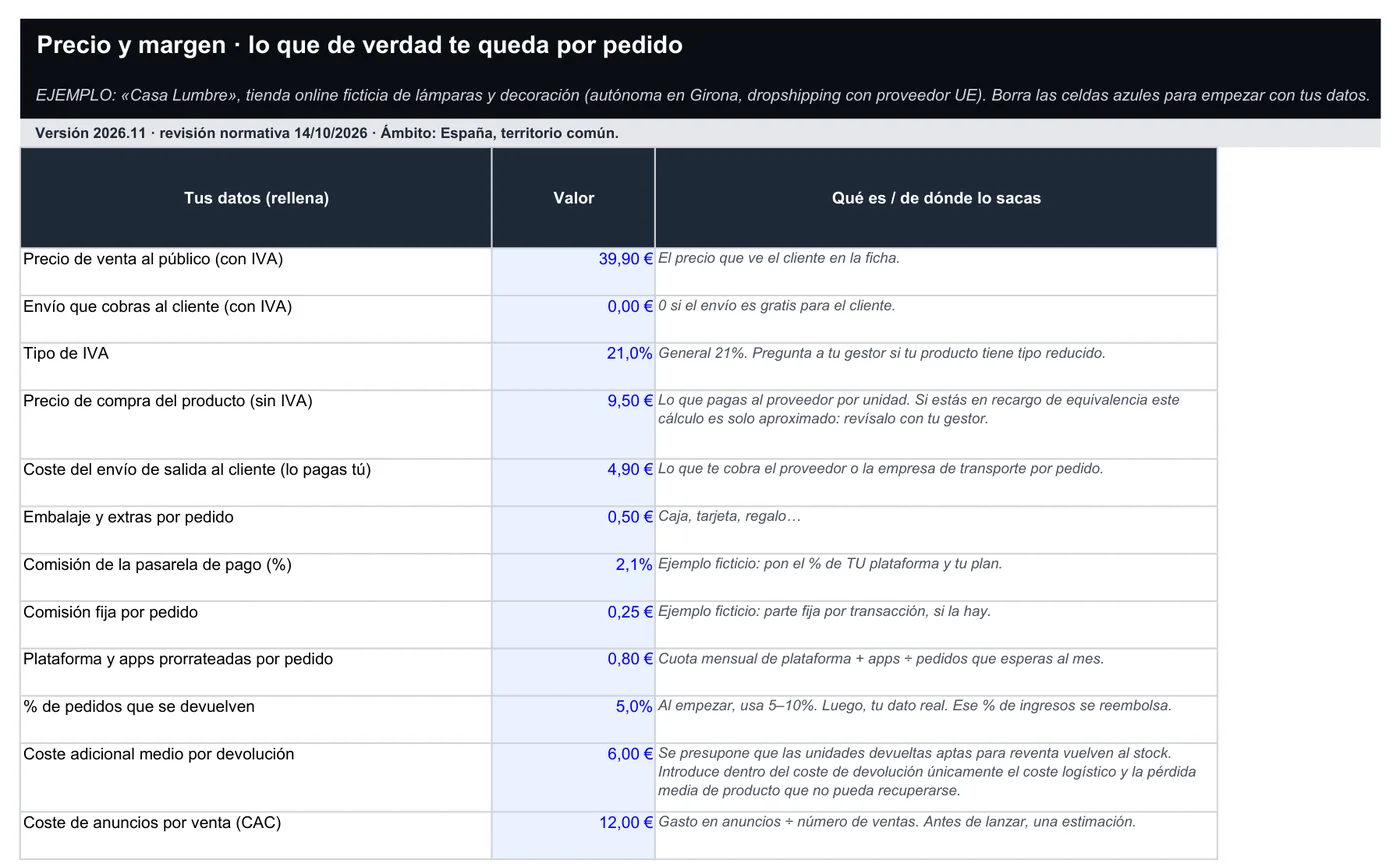The width and height of the screenshot is (1400, 867).
Task: Click note '0 si el envío es gratis para el cliente.'
Action: point(777,305)
